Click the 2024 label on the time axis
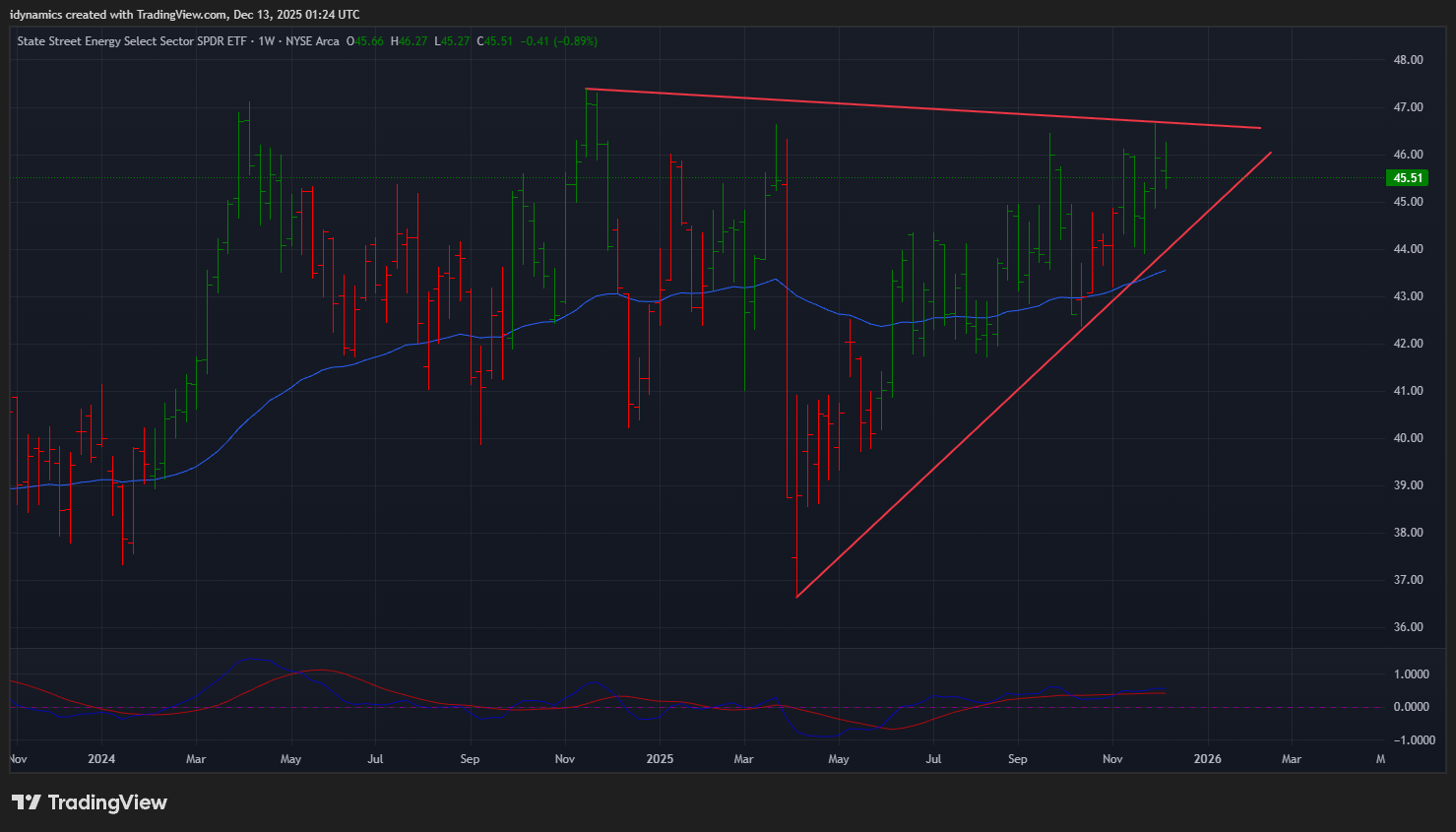 pos(101,759)
